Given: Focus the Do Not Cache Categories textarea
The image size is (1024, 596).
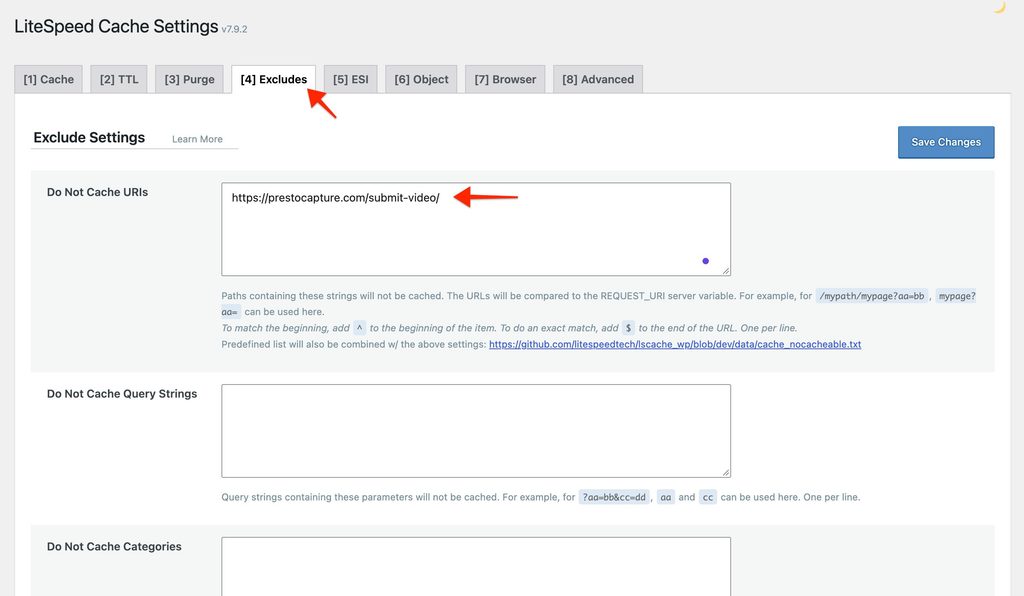Looking at the screenshot, I should [475, 567].
